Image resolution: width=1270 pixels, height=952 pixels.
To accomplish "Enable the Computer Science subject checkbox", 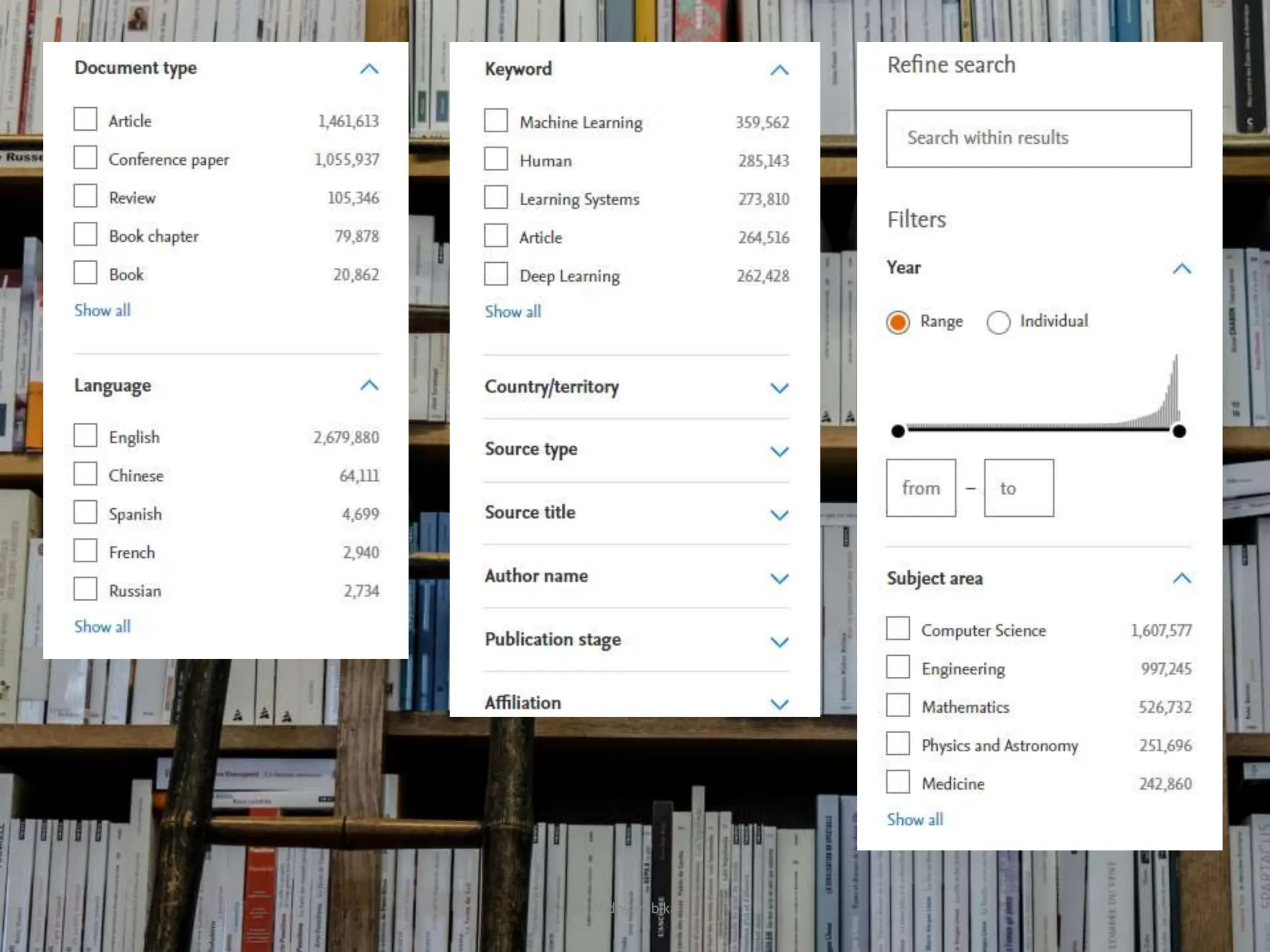I will coord(897,628).
